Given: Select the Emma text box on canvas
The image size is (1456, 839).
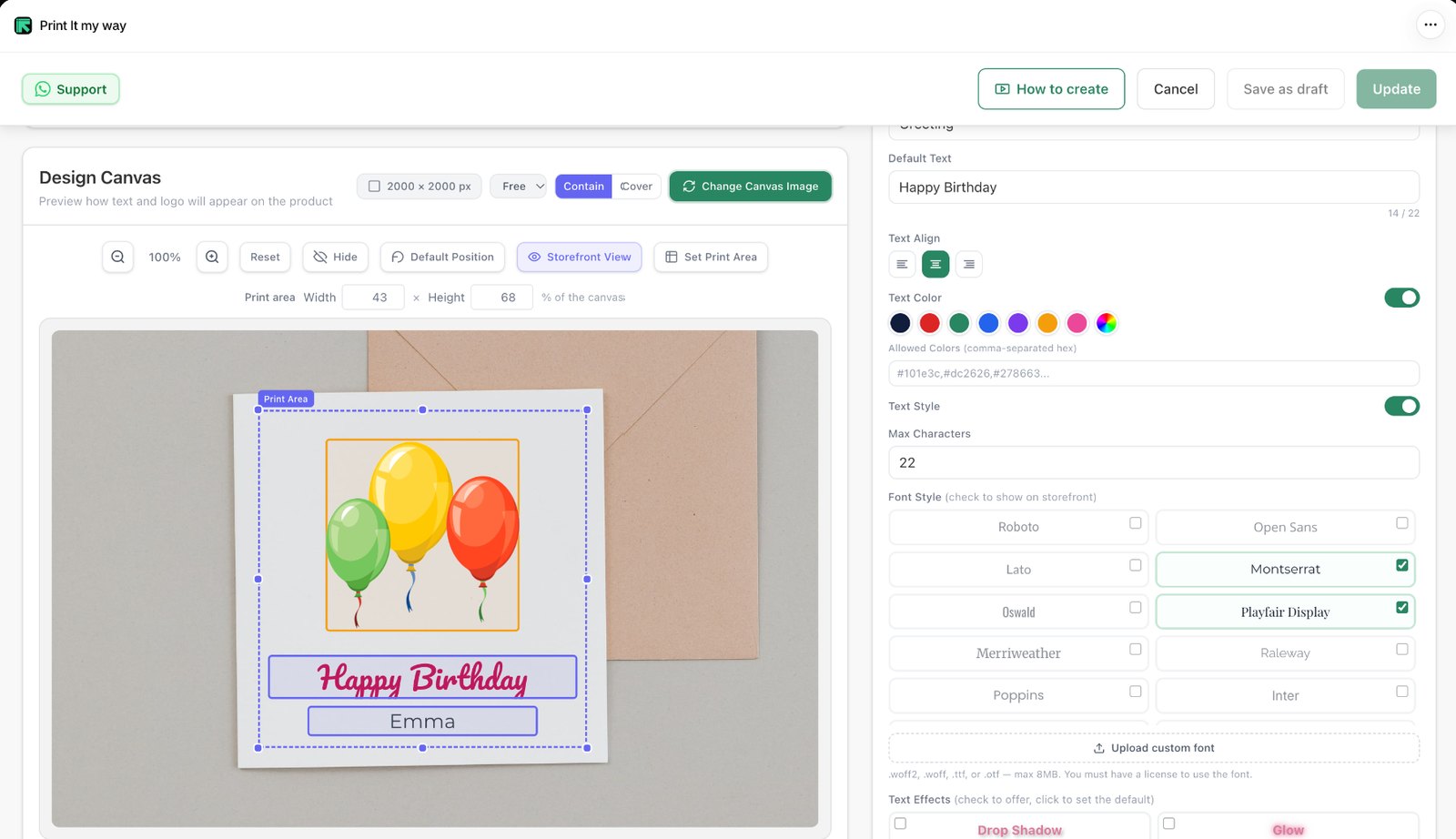Looking at the screenshot, I should 422,722.
